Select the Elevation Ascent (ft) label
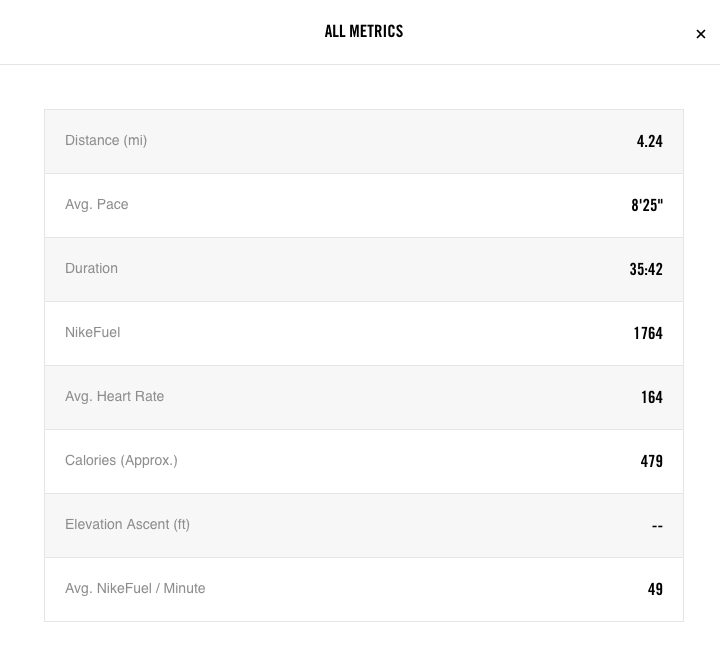This screenshot has width=720, height=650. click(x=127, y=524)
